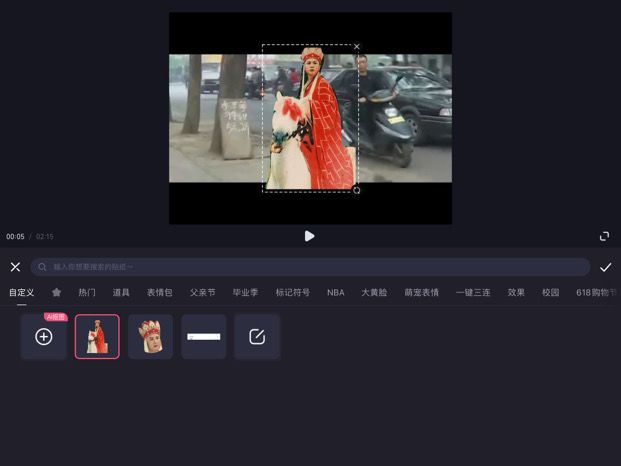The image size is (621, 466).
Task: Select the white bar sticker thumbnail
Action: point(204,337)
